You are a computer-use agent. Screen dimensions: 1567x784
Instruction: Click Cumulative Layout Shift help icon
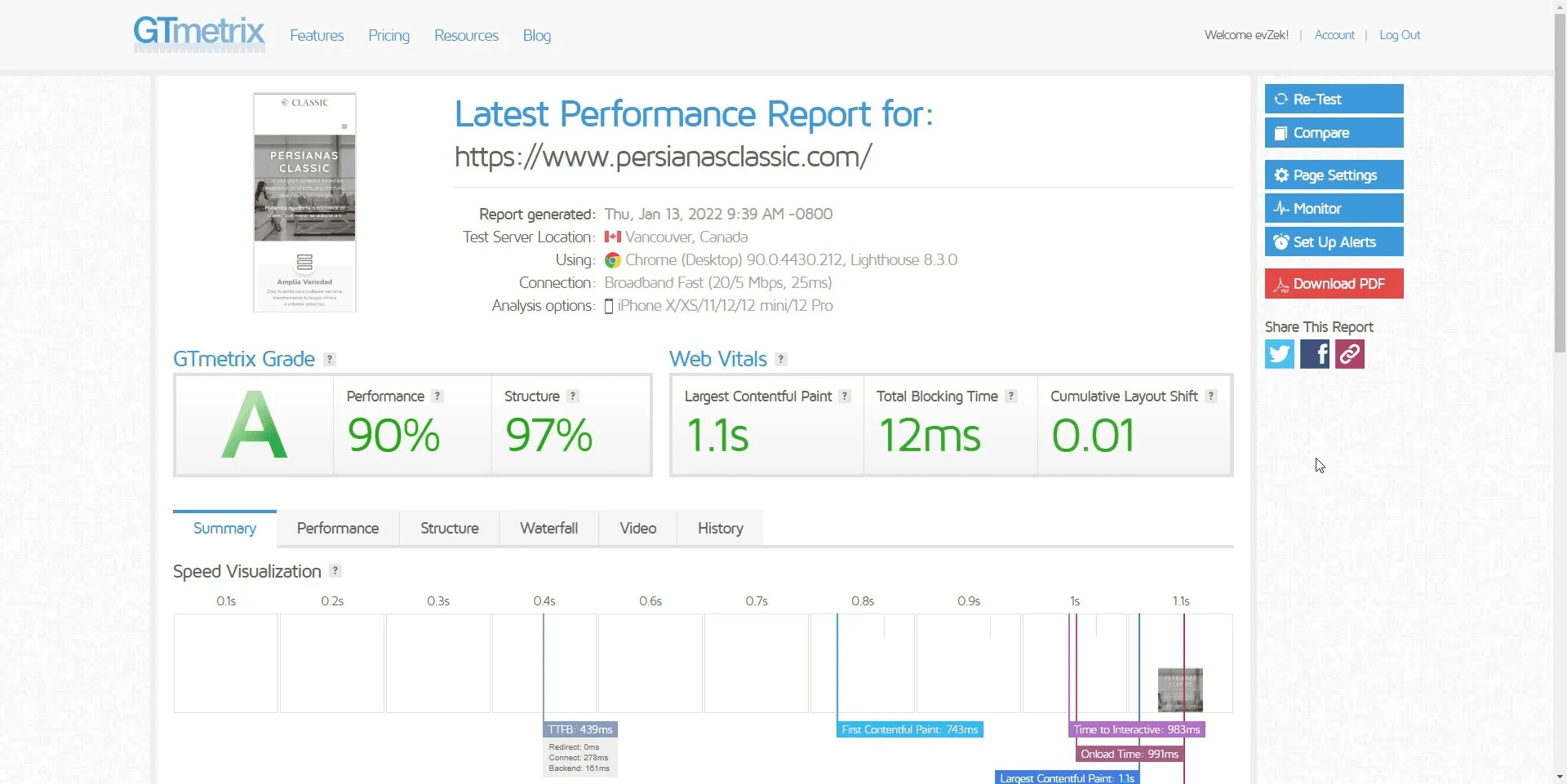pyautogui.click(x=1211, y=396)
